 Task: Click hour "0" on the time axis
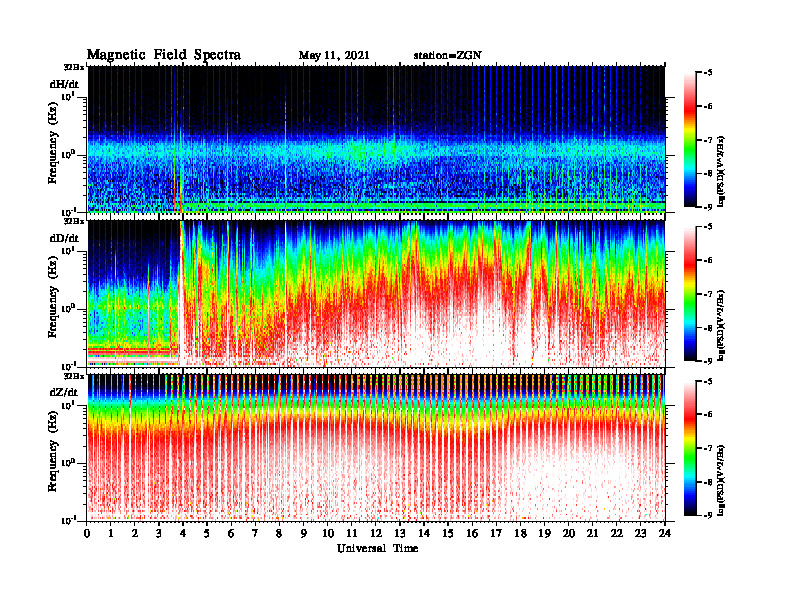87,534
